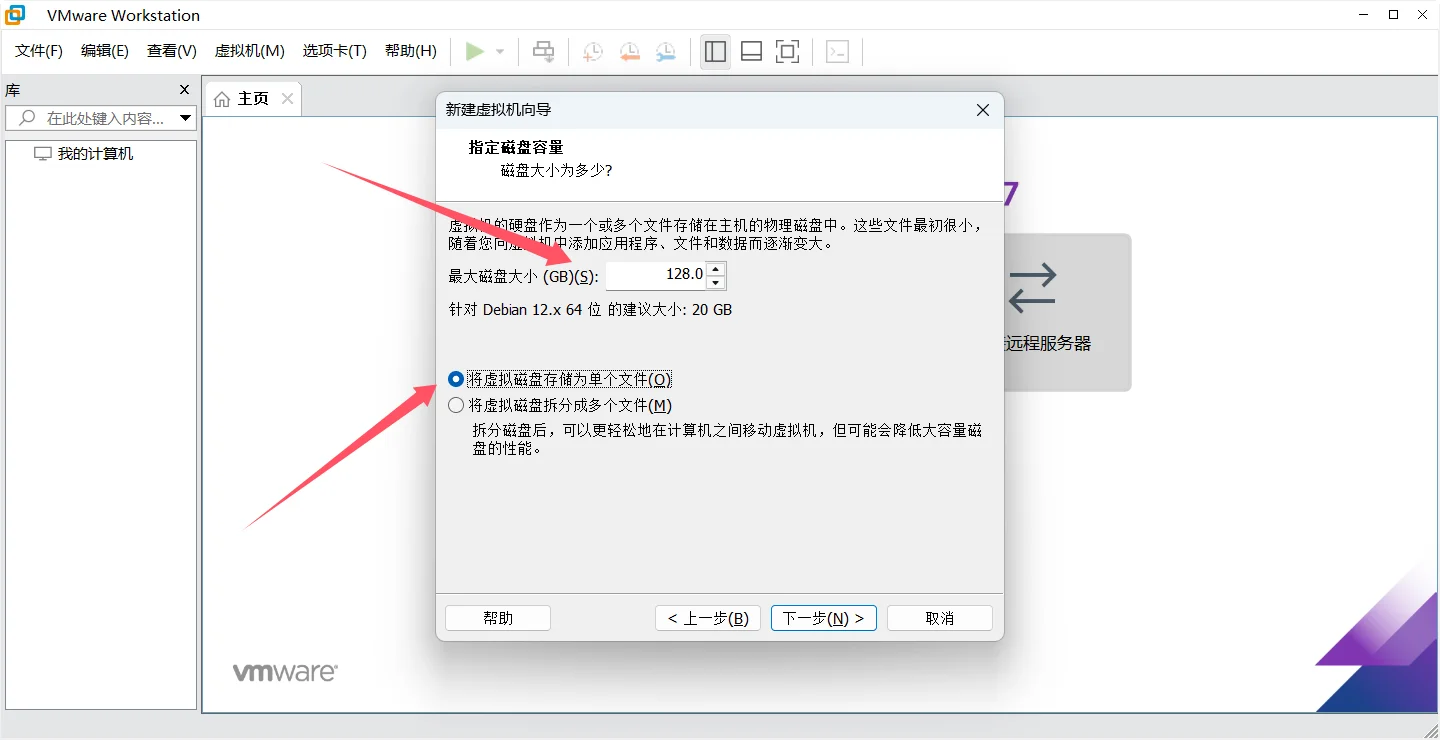
Task: Toggle the Show Library sidebar icon
Action: [715, 51]
